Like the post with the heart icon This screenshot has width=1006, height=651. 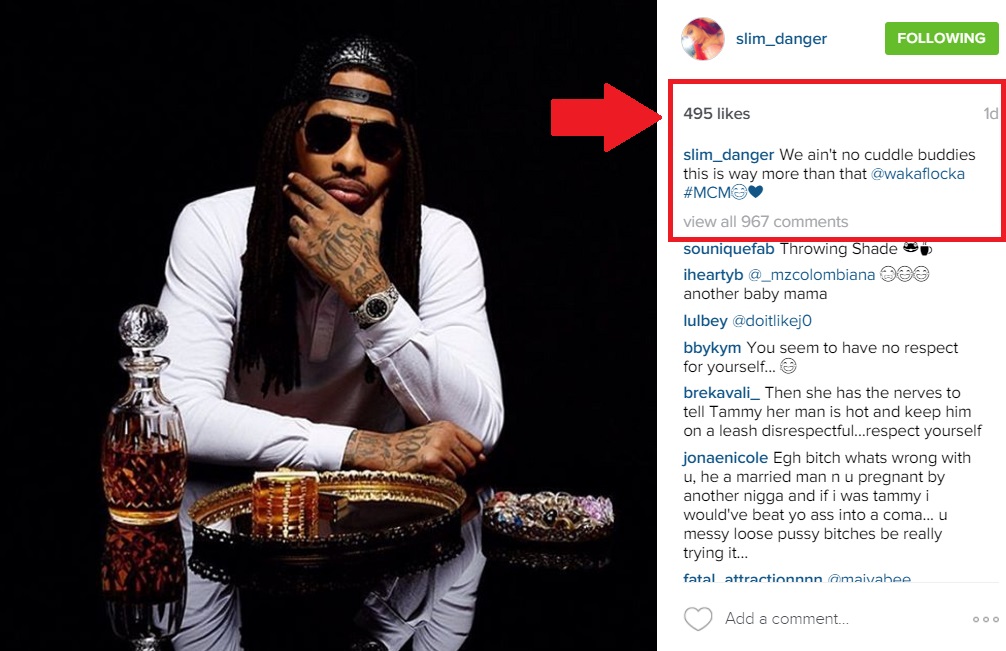(x=698, y=619)
